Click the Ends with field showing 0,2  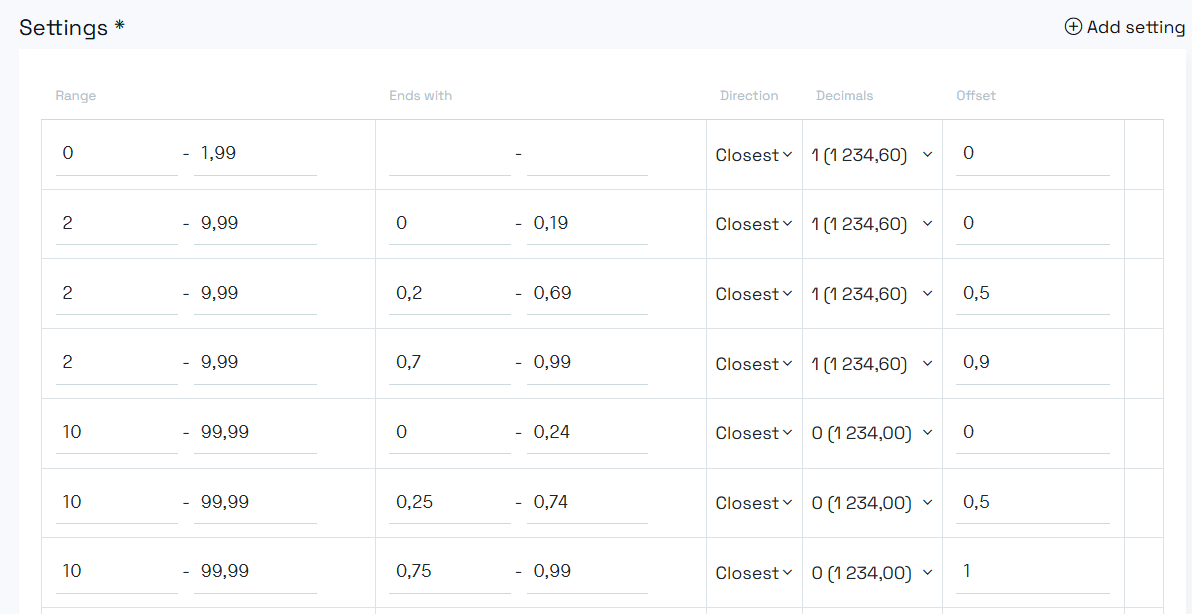tap(449, 292)
